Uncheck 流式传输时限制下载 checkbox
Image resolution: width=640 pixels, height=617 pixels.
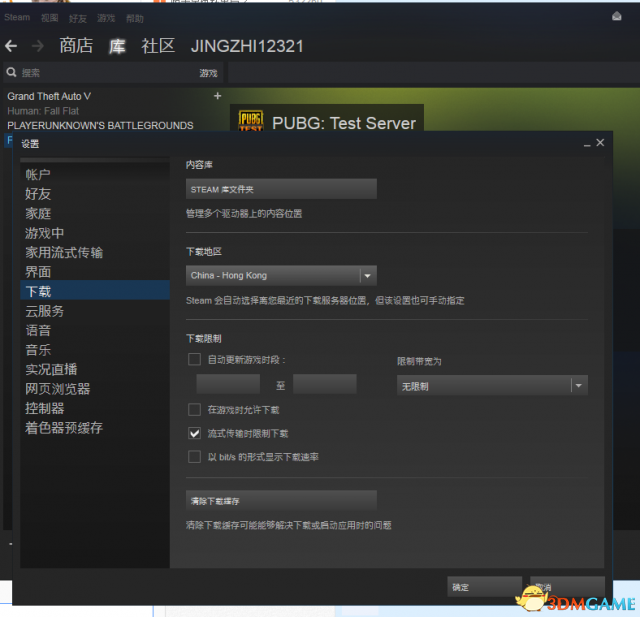click(194, 433)
